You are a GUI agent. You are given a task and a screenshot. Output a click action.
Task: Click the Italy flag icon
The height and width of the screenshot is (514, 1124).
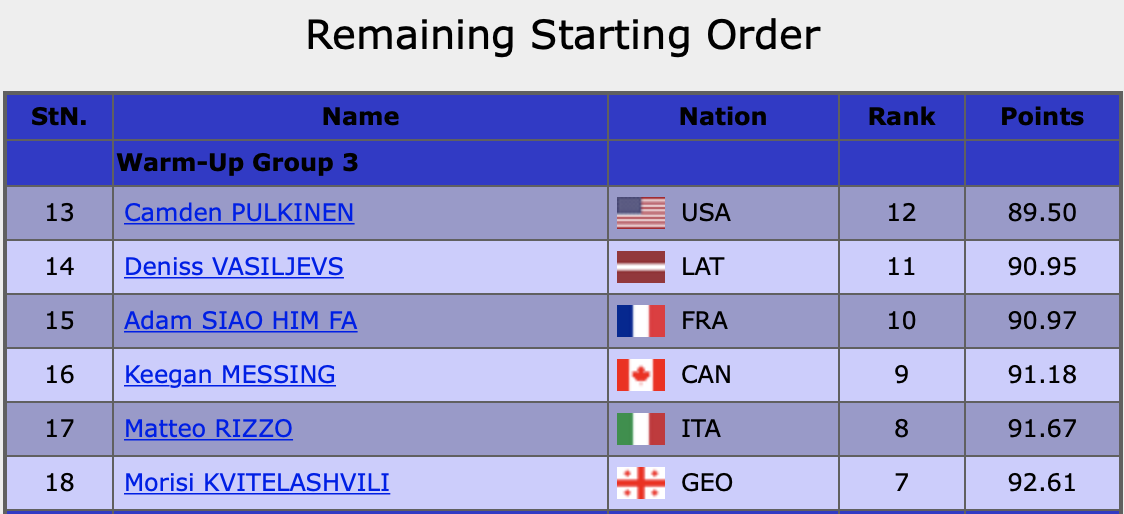point(640,429)
